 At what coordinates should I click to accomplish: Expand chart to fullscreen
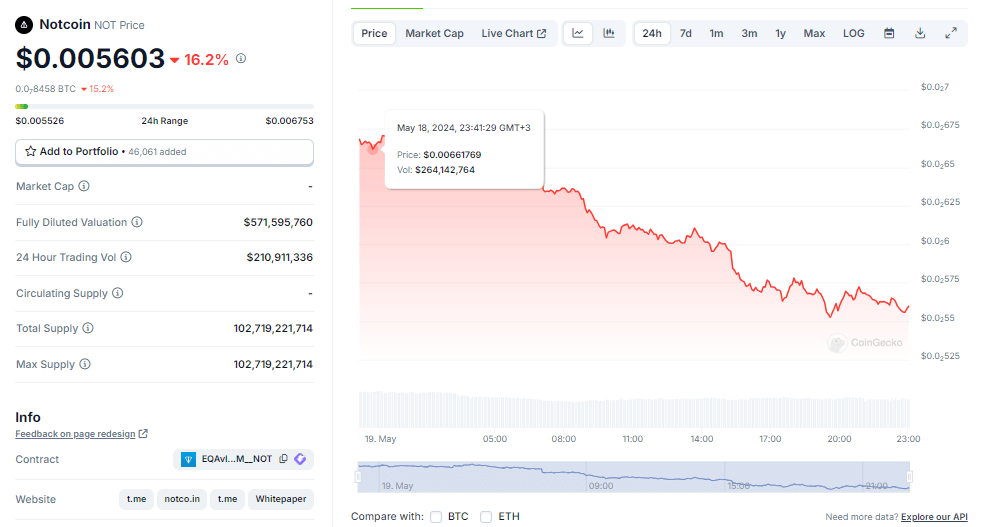click(950, 33)
